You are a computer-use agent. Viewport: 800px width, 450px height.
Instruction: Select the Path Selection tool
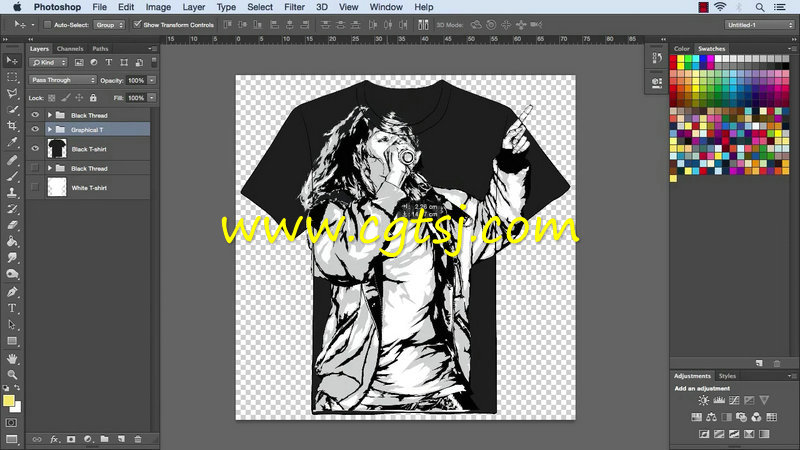[x=12, y=324]
